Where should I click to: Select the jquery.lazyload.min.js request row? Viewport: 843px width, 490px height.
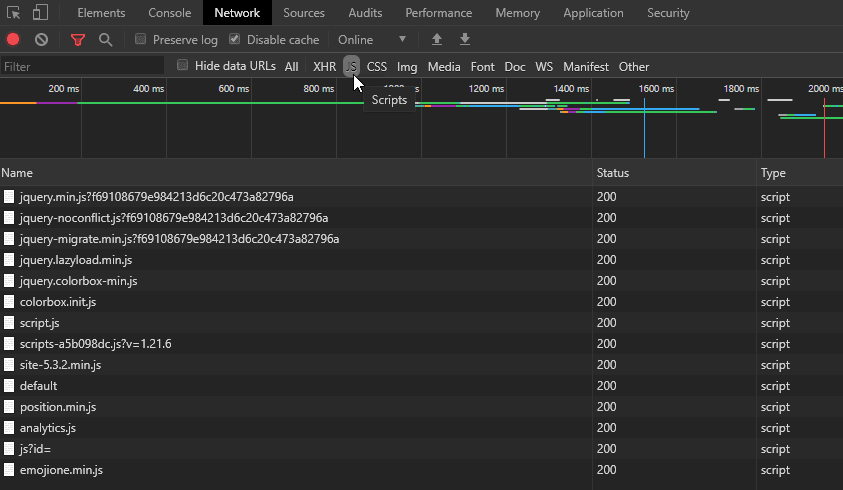[x=76, y=260]
